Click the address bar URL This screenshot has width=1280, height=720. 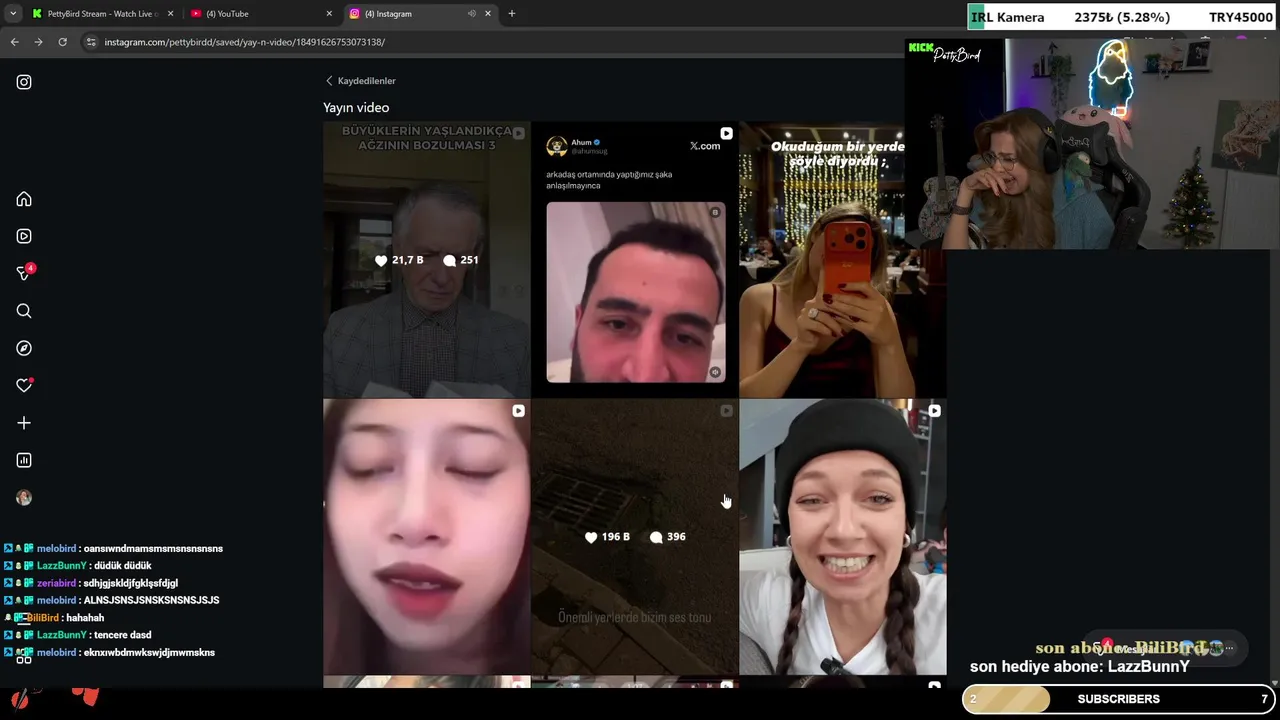click(x=244, y=42)
